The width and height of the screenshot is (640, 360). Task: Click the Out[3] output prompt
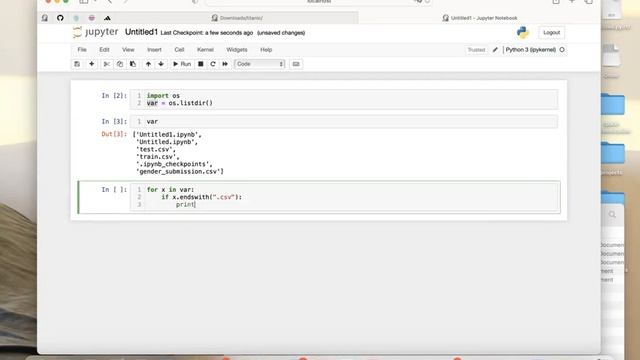click(114, 134)
